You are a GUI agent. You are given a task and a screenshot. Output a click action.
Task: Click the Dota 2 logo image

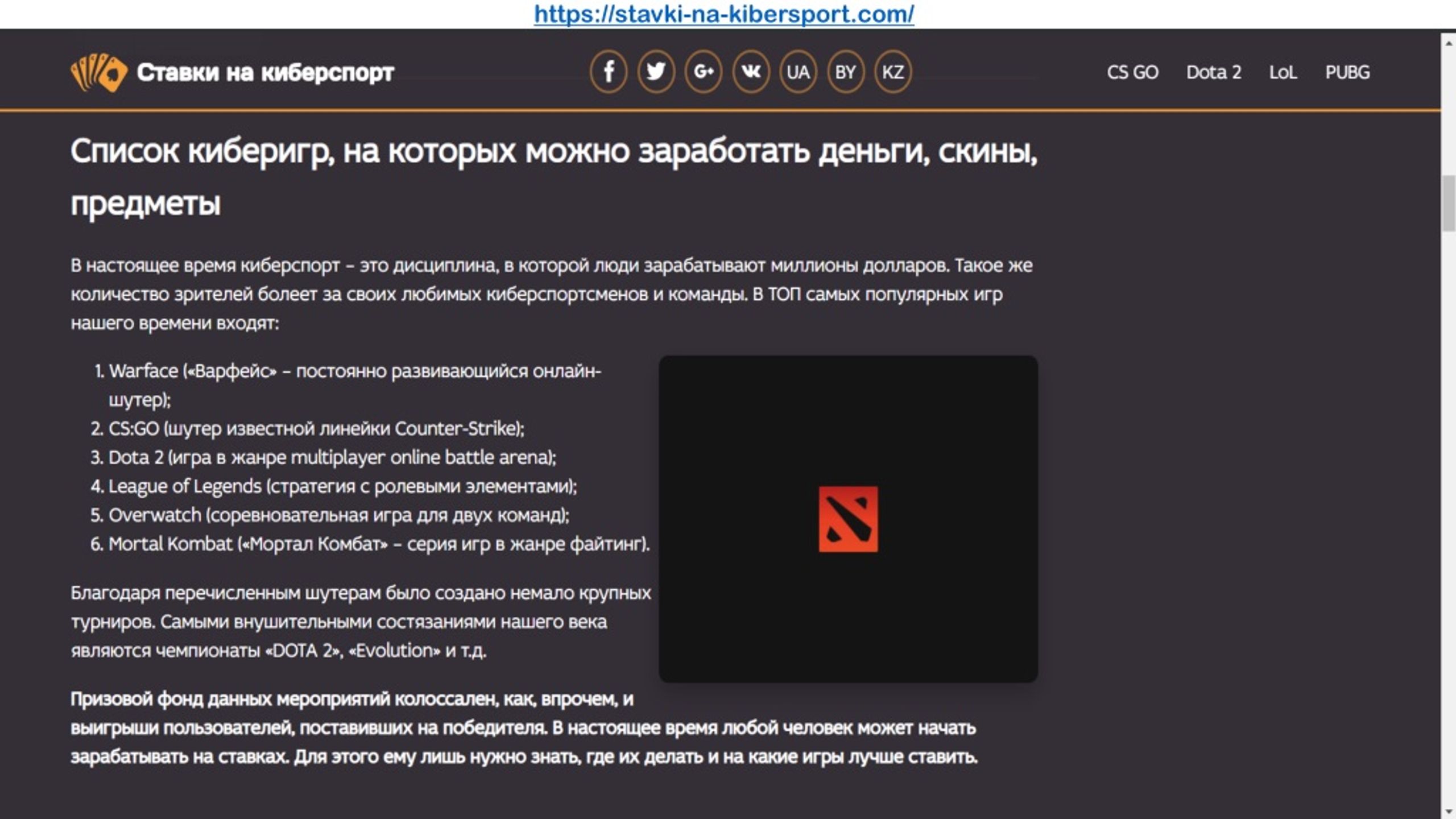[x=848, y=519]
